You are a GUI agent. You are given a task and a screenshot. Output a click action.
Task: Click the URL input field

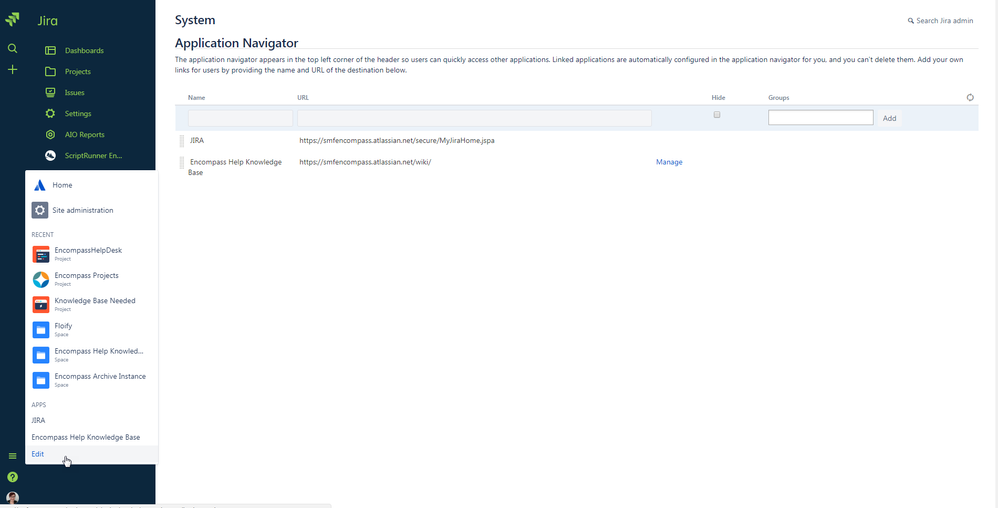click(x=474, y=118)
